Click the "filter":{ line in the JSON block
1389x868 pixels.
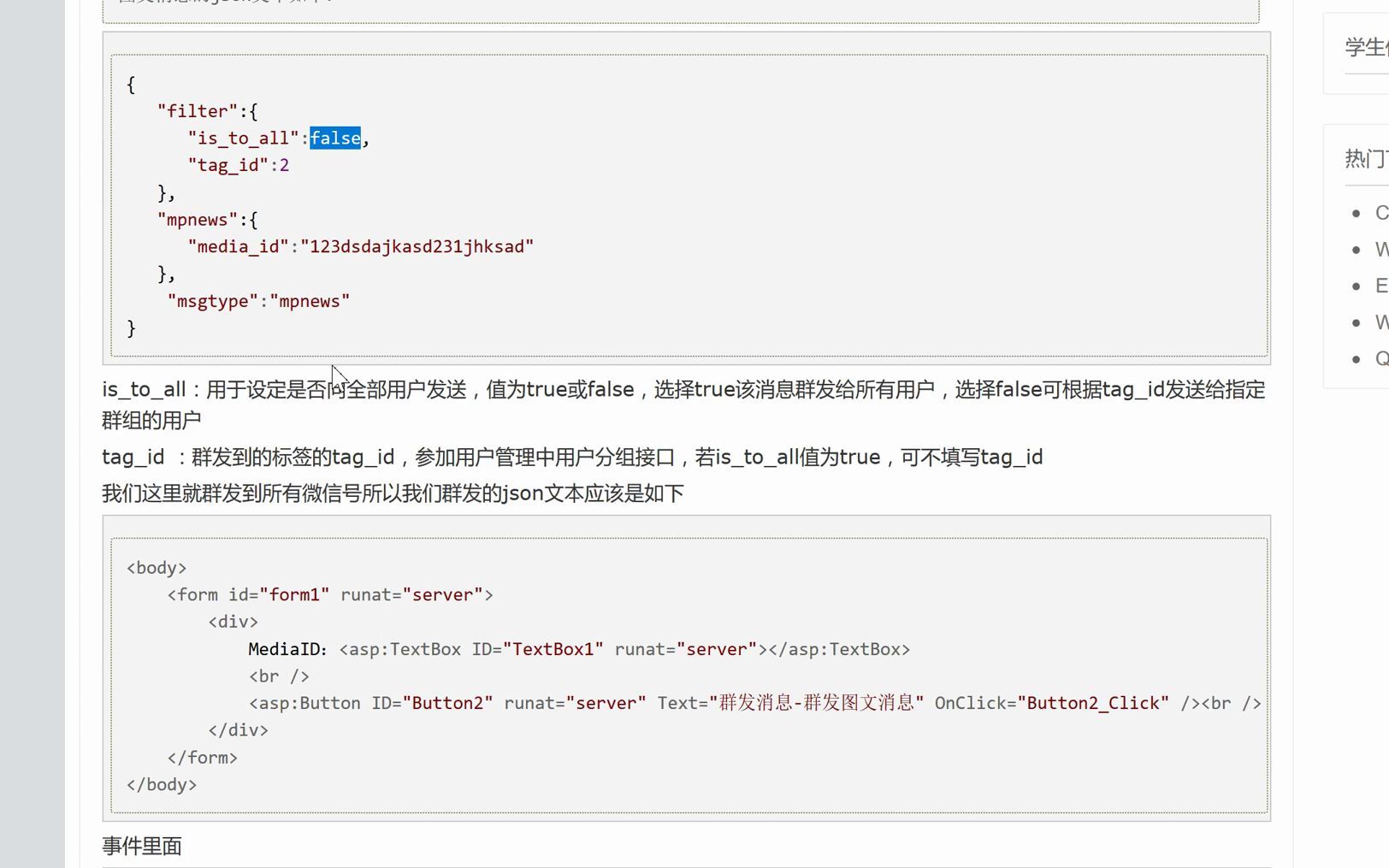pos(207,111)
